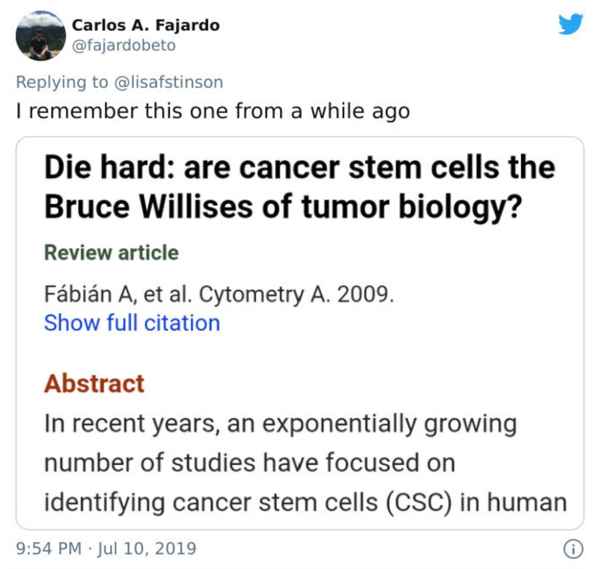Viewport: 600px width, 569px height.
Task: Select the green Review article label
Action: [111, 252]
